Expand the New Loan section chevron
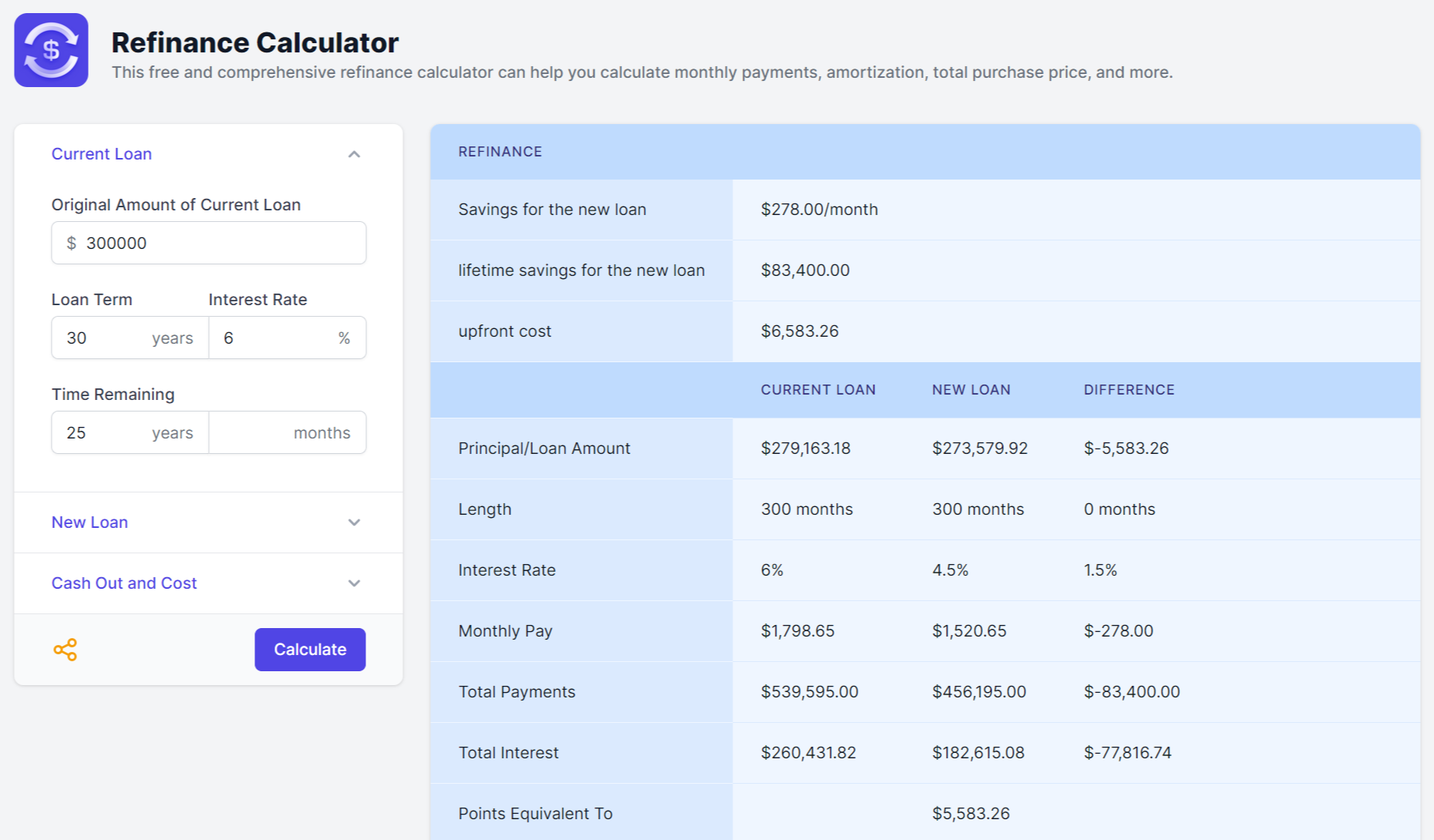 [x=354, y=522]
